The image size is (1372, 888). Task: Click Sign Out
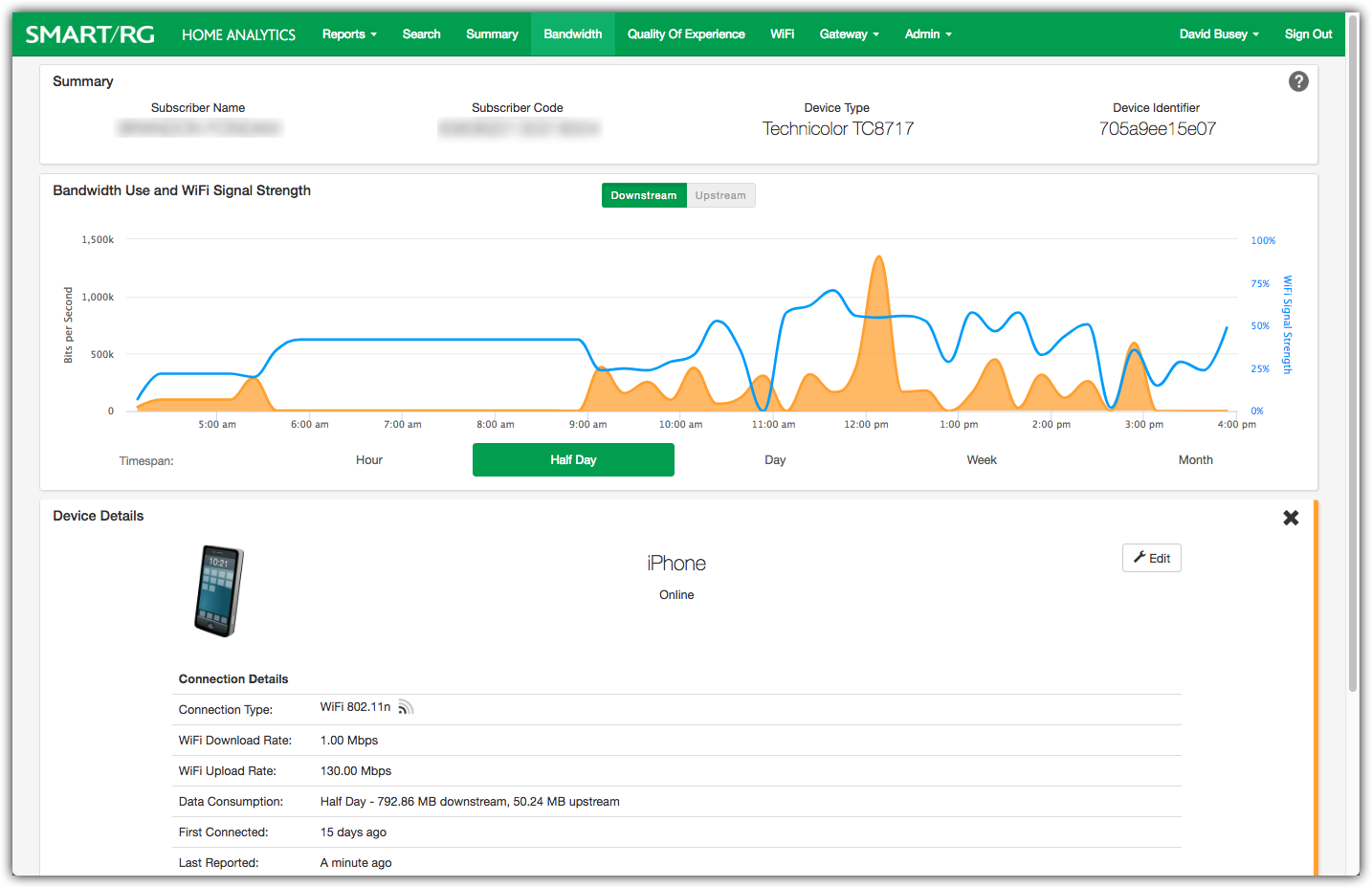pos(1307,33)
